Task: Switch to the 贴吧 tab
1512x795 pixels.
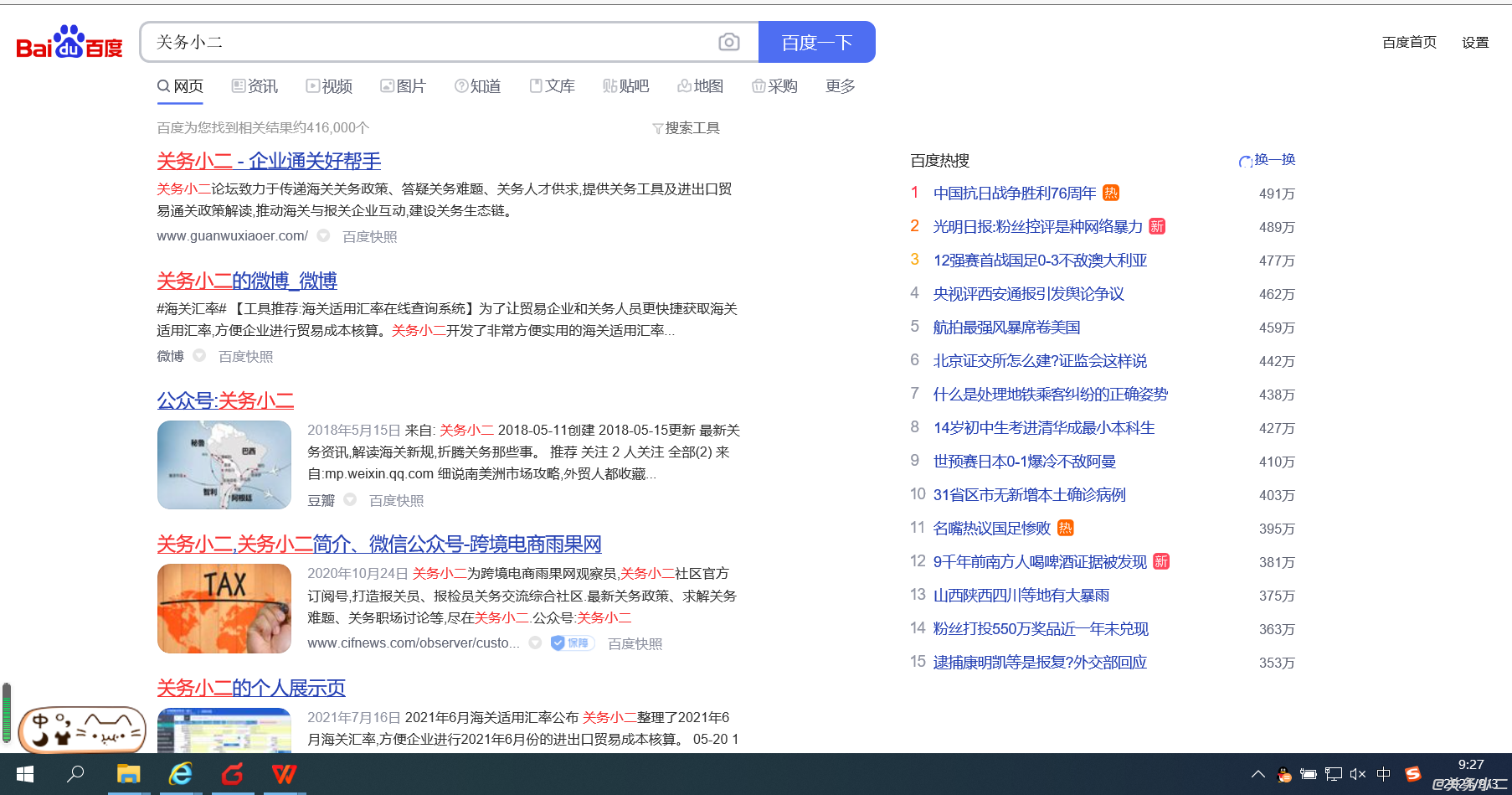Action: [x=625, y=86]
